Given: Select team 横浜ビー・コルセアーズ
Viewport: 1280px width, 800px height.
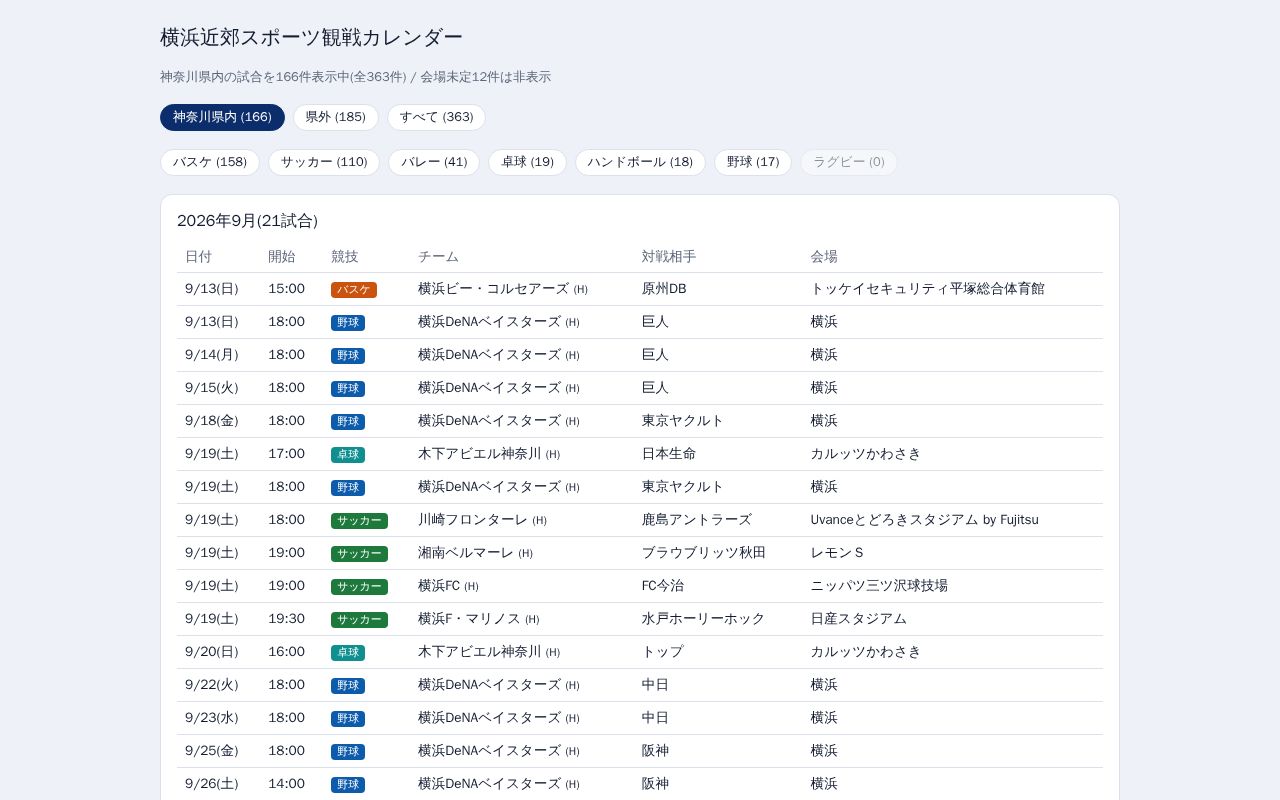Looking at the screenshot, I should tap(493, 289).
